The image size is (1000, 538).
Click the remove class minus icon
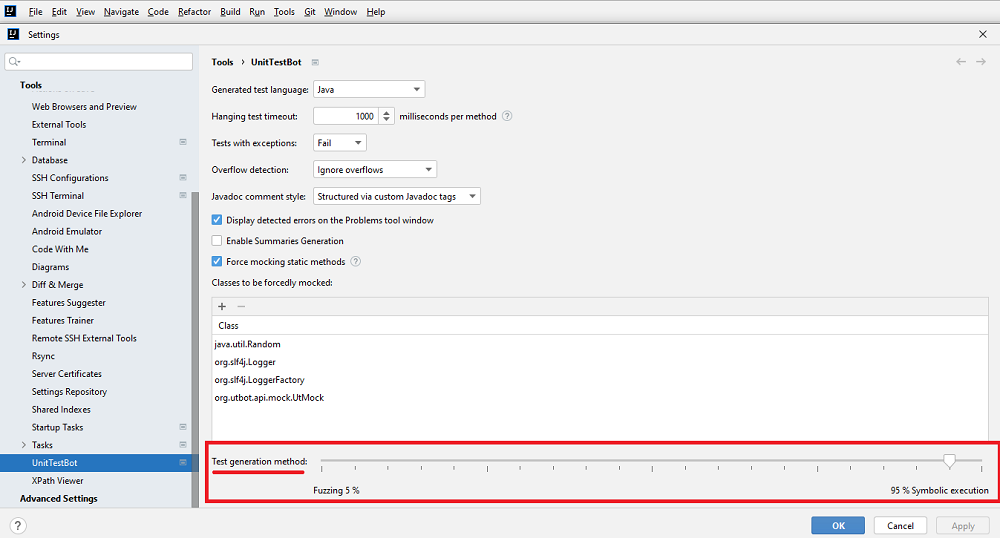click(241, 306)
